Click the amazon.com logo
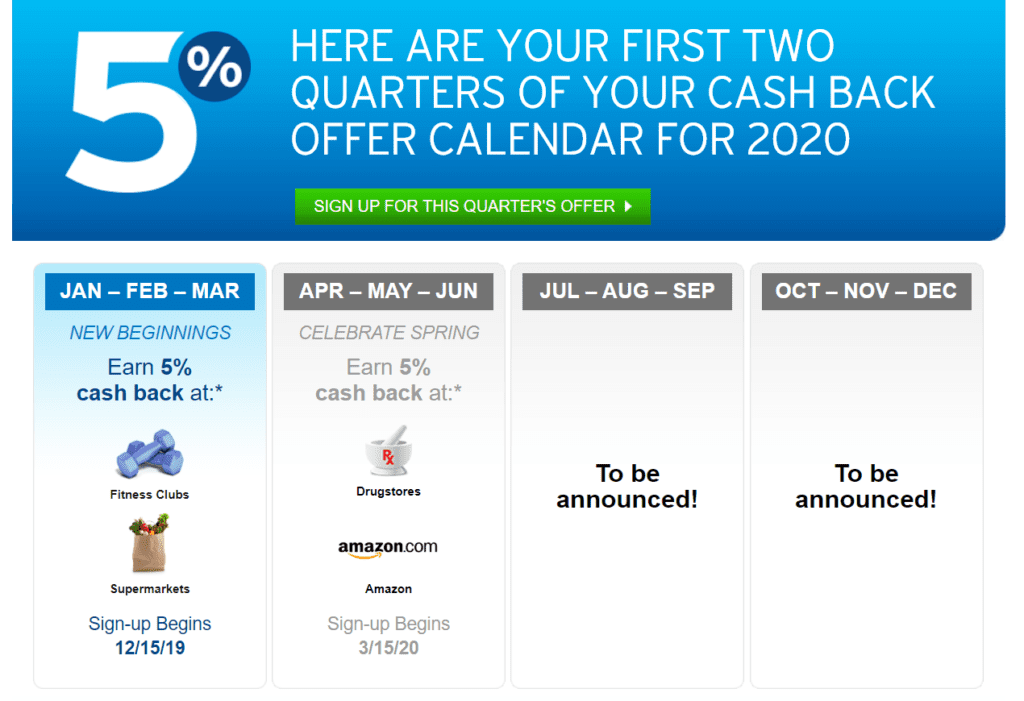 pyautogui.click(x=388, y=548)
